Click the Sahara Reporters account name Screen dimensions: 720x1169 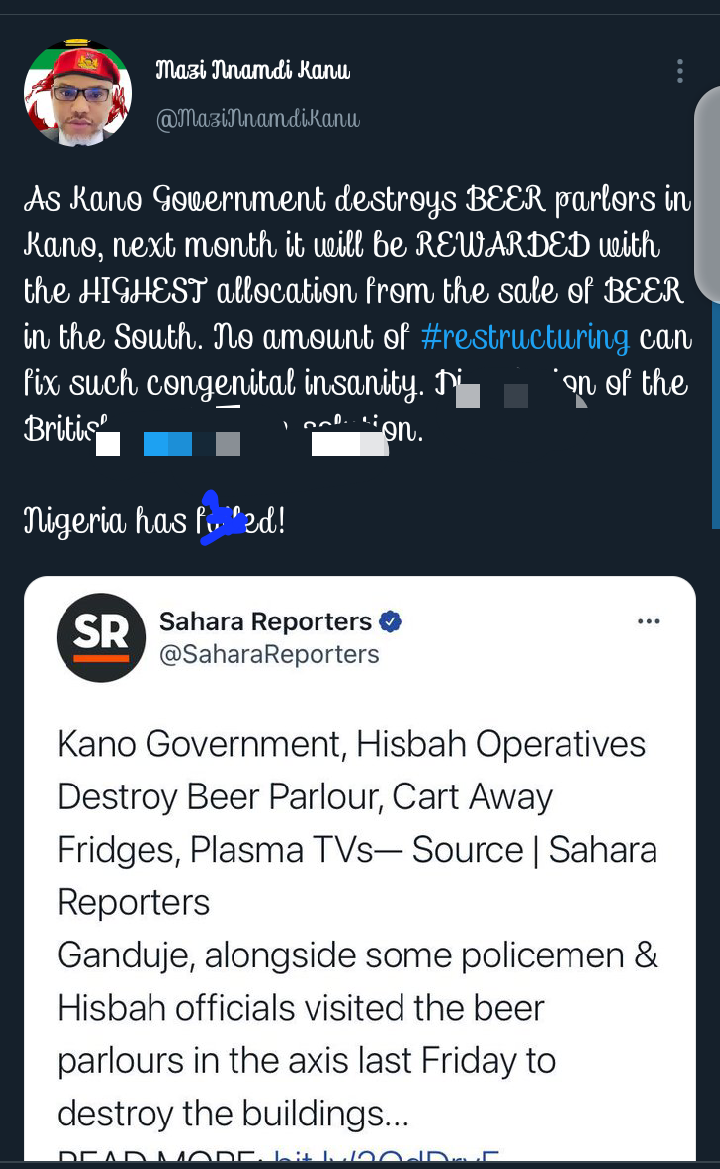pos(265,621)
